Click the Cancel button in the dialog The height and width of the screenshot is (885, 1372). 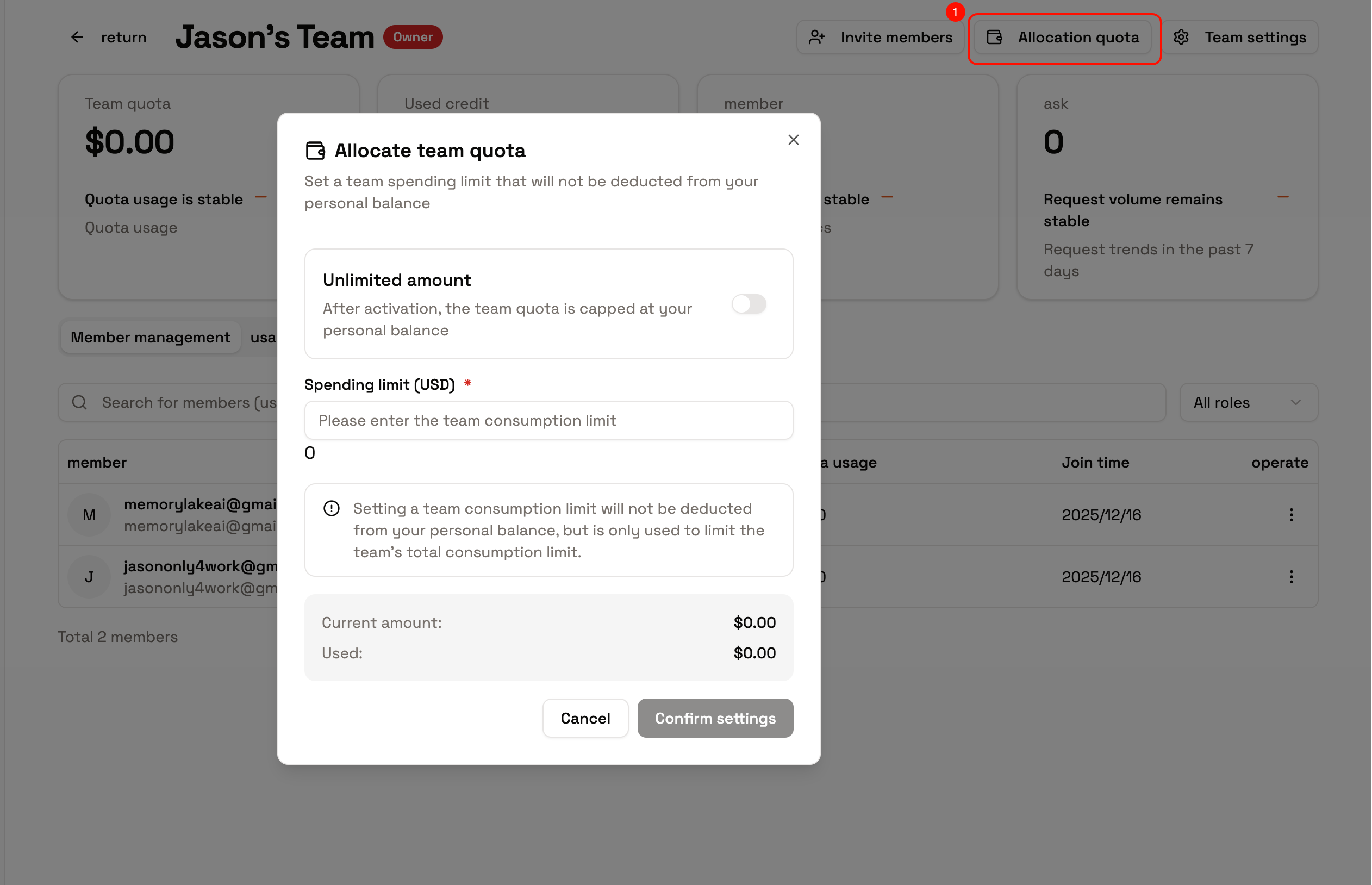(x=585, y=718)
